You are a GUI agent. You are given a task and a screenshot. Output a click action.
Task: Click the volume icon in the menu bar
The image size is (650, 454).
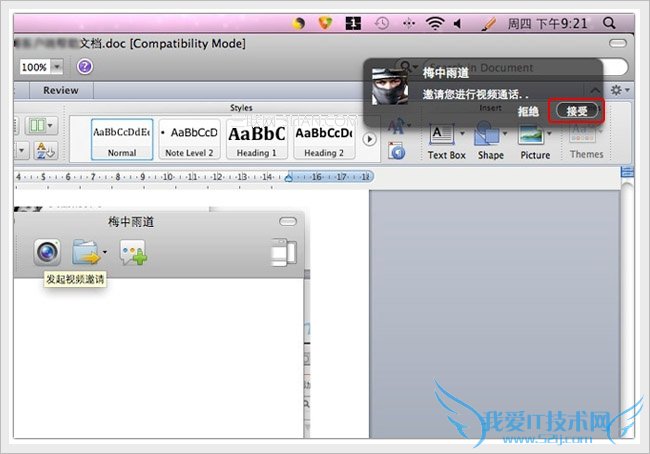[x=458, y=24]
